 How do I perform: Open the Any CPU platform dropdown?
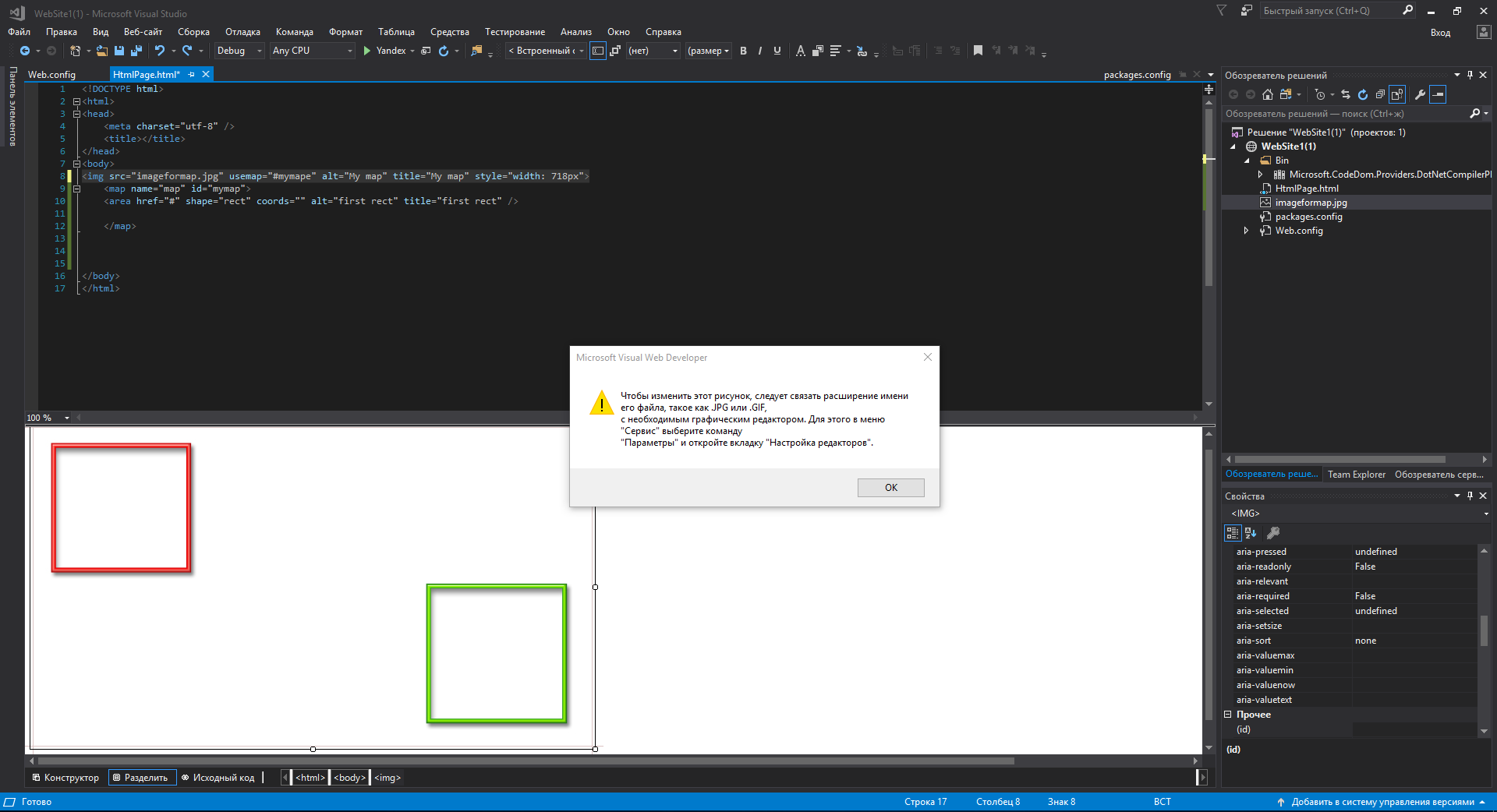click(x=312, y=51)
